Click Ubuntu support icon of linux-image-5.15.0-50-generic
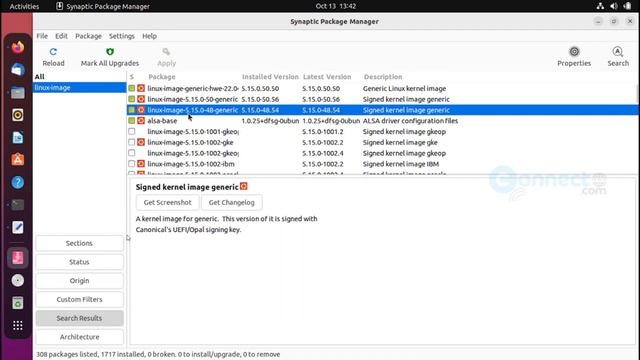Screen dimensions: 640x360 point(141,99)
